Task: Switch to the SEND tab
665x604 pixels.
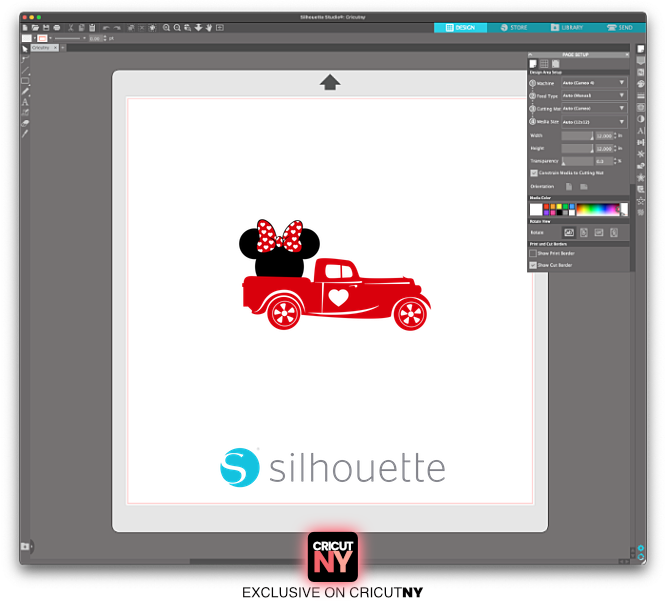Action: 620,28
